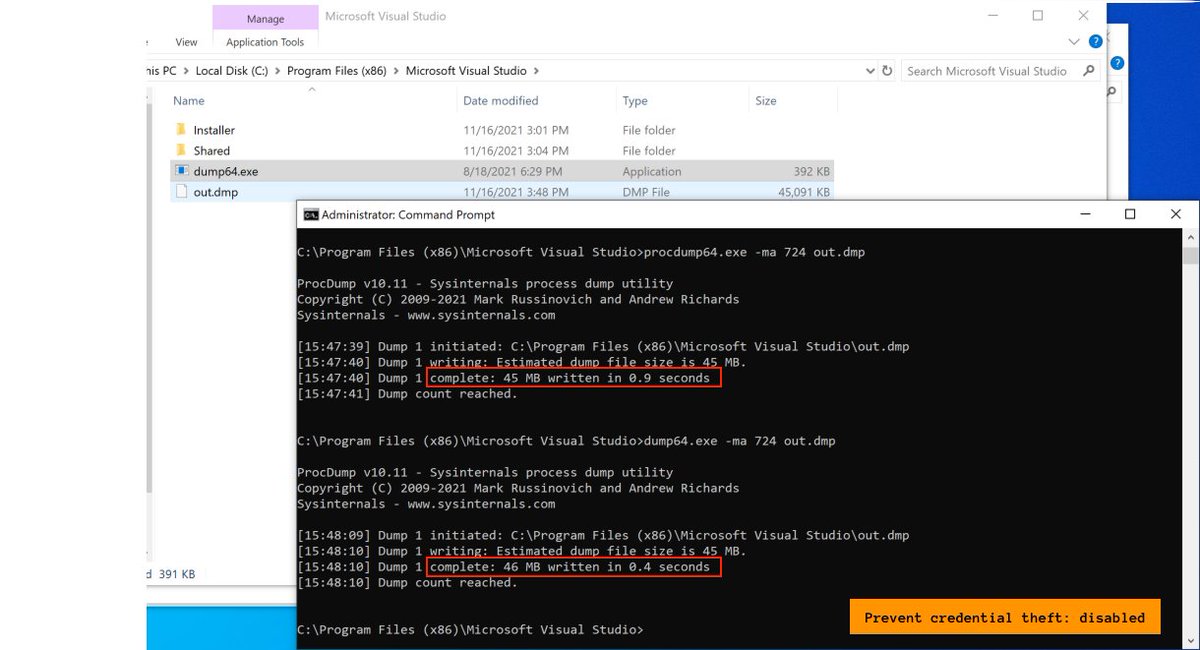Maximize the Command Prompt window
This screenshot has width=1200, height=650.
coord(1130,214)
